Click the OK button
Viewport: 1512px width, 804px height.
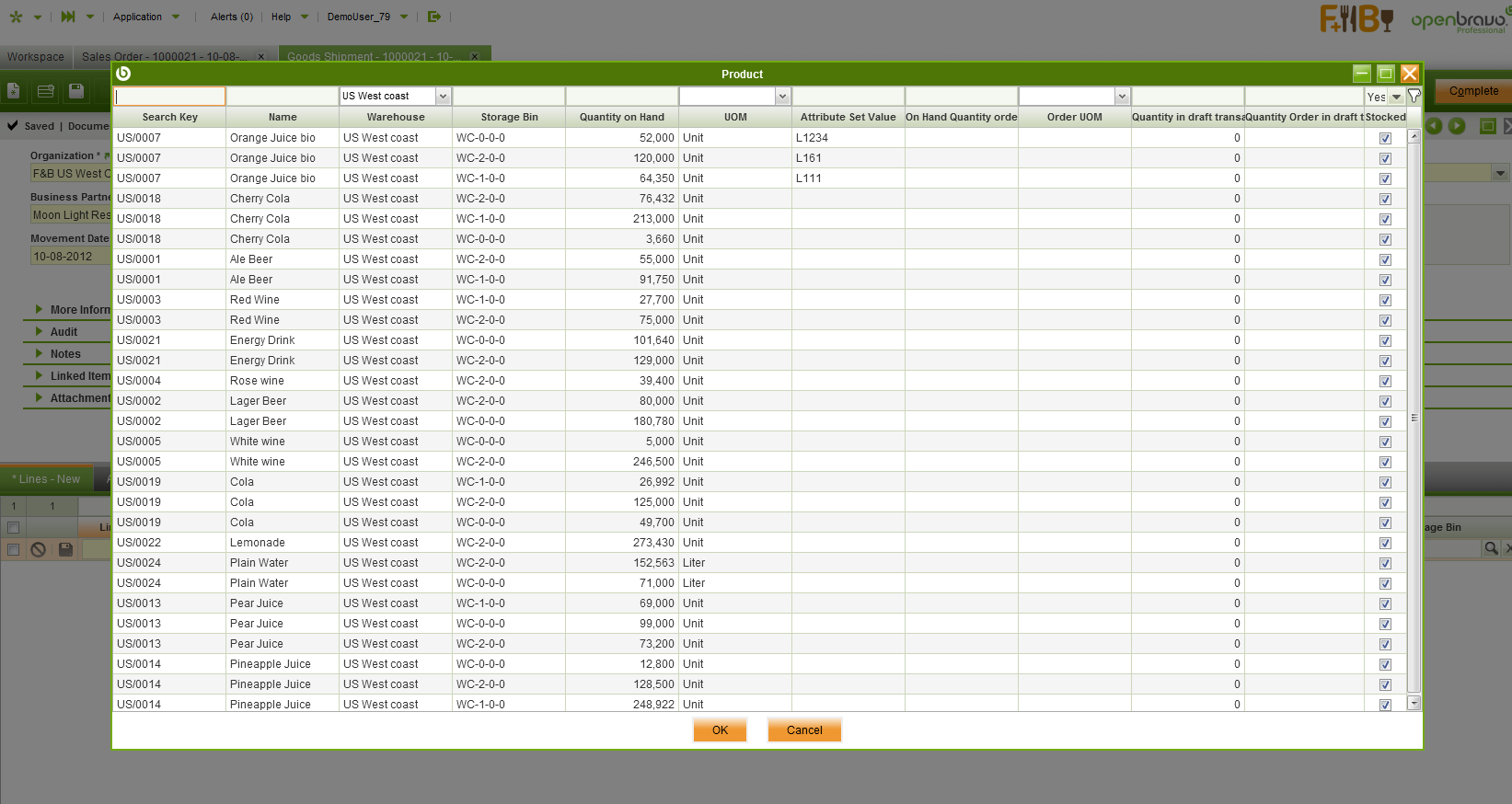point(720,729)
